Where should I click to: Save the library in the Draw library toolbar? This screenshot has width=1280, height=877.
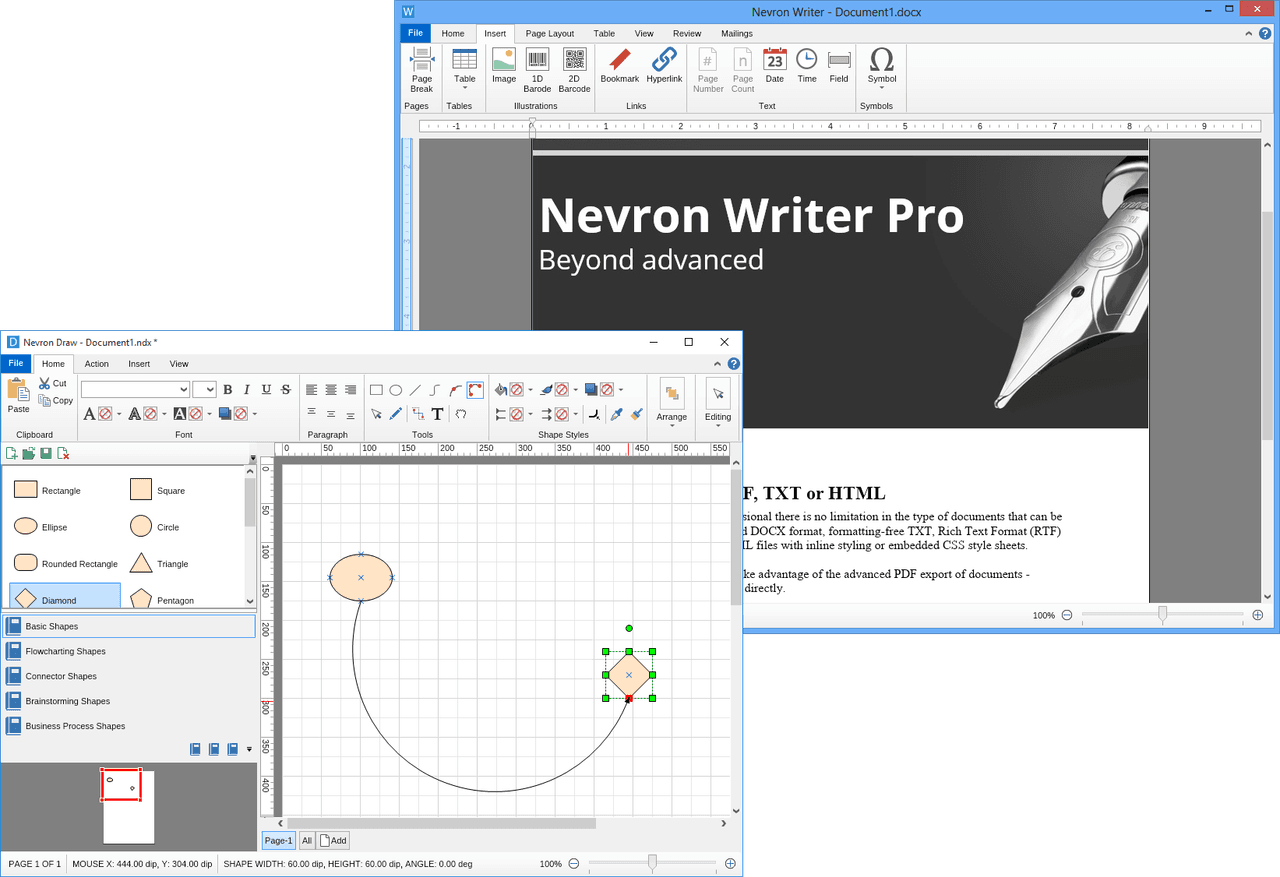click(x=46, y=454)
